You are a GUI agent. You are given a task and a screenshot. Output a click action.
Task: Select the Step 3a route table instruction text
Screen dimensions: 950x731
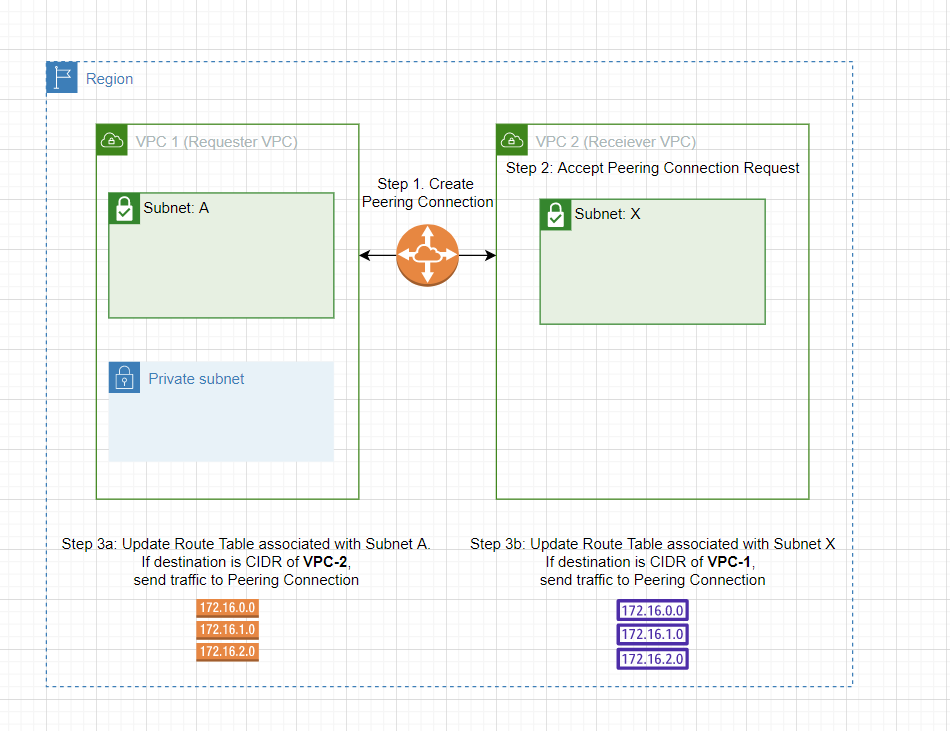(x=246, y=562)
